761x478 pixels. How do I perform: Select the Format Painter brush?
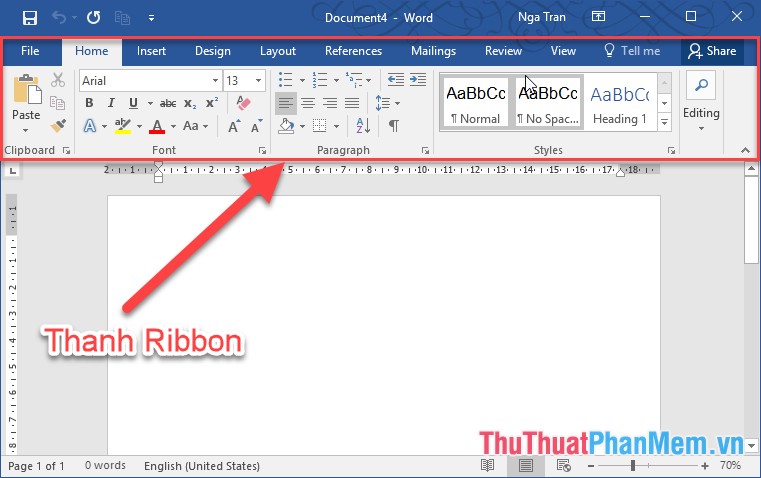tap(58, 126)
